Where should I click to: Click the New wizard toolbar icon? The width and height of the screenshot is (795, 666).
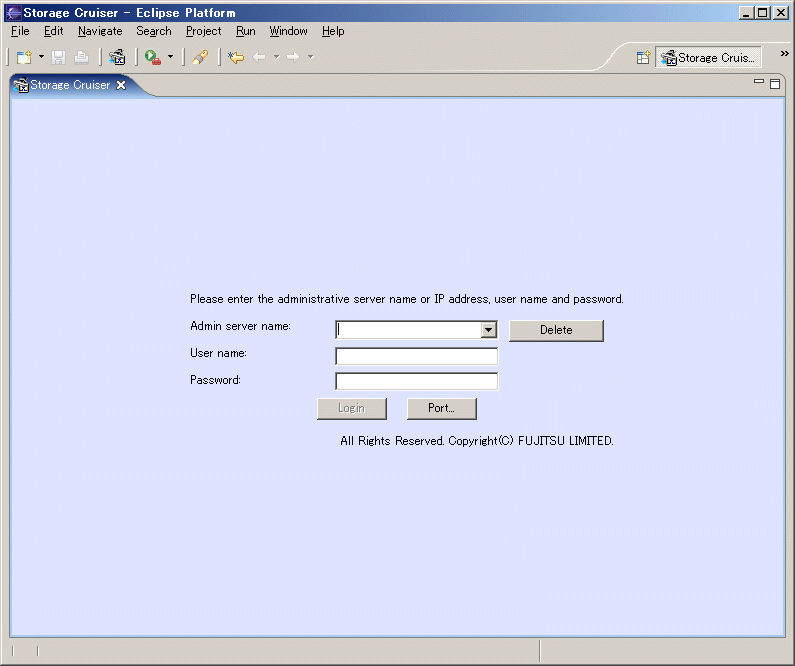pyautogui.click(x=24, y=57)
